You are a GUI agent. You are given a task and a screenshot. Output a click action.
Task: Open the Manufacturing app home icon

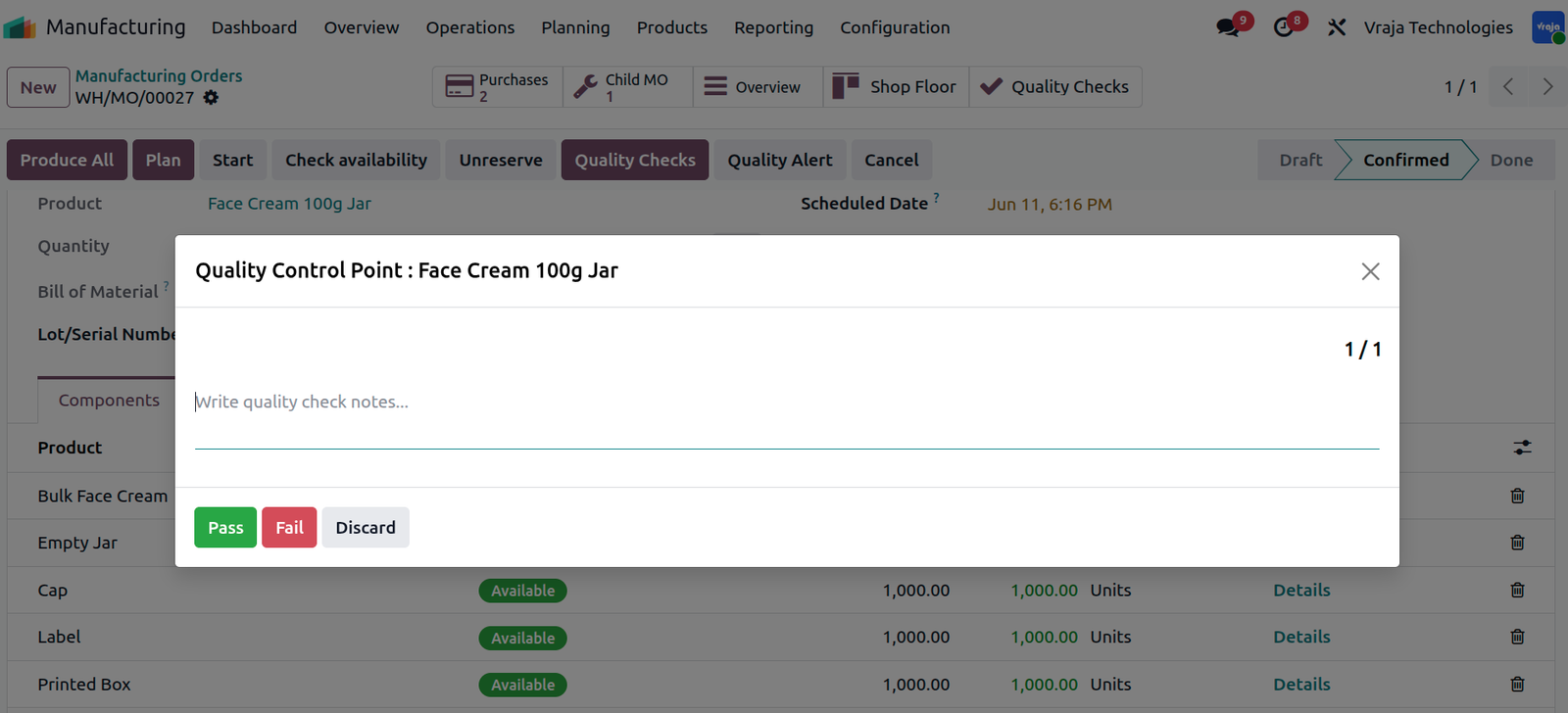tap(20, 27)
